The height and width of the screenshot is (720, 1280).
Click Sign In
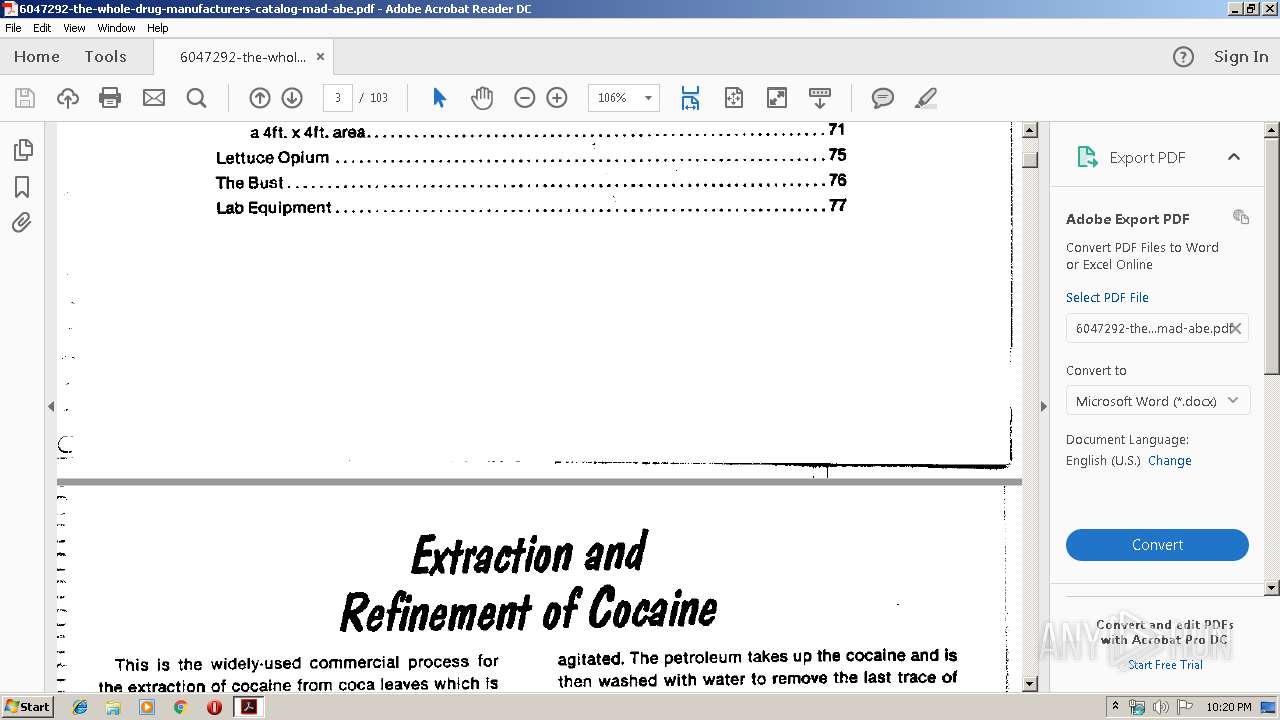[x=1241, y=57]
